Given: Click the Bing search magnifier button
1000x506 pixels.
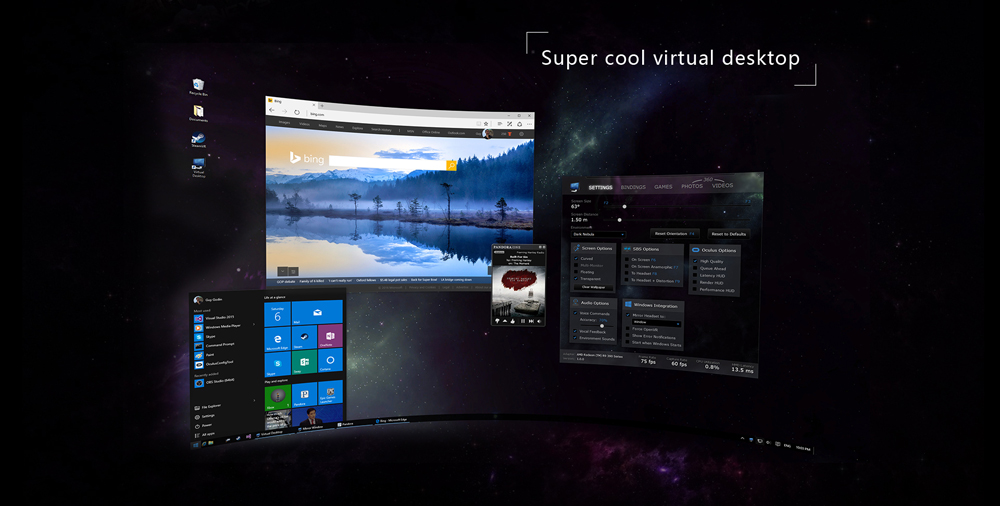Looking at the screenshot, I should pos(452,166).
